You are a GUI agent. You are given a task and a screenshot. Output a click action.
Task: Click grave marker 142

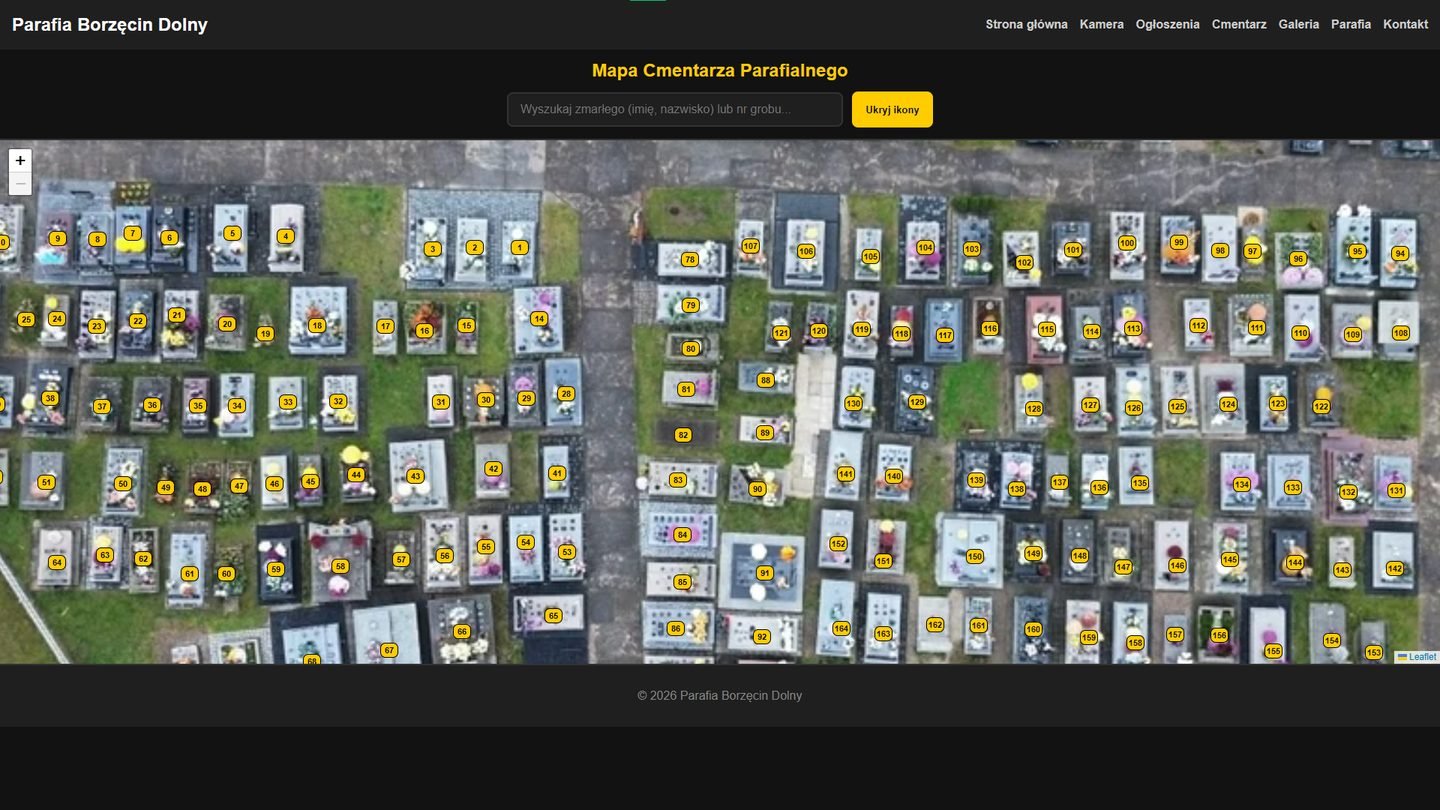(x=1395, y=568)
